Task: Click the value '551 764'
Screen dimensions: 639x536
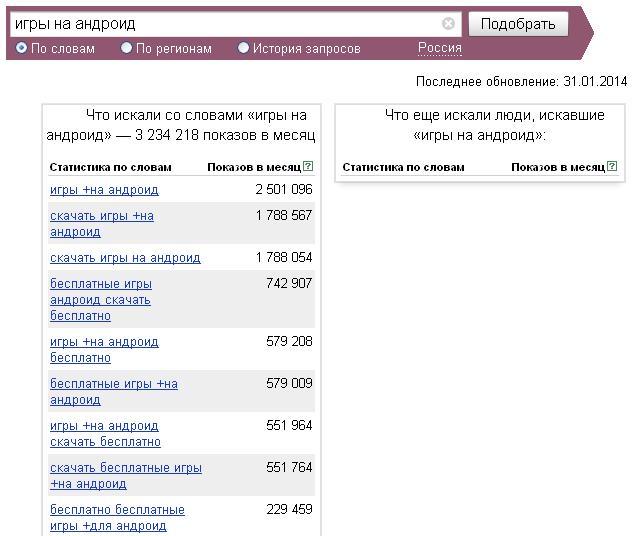Action: tap(289, 467)
